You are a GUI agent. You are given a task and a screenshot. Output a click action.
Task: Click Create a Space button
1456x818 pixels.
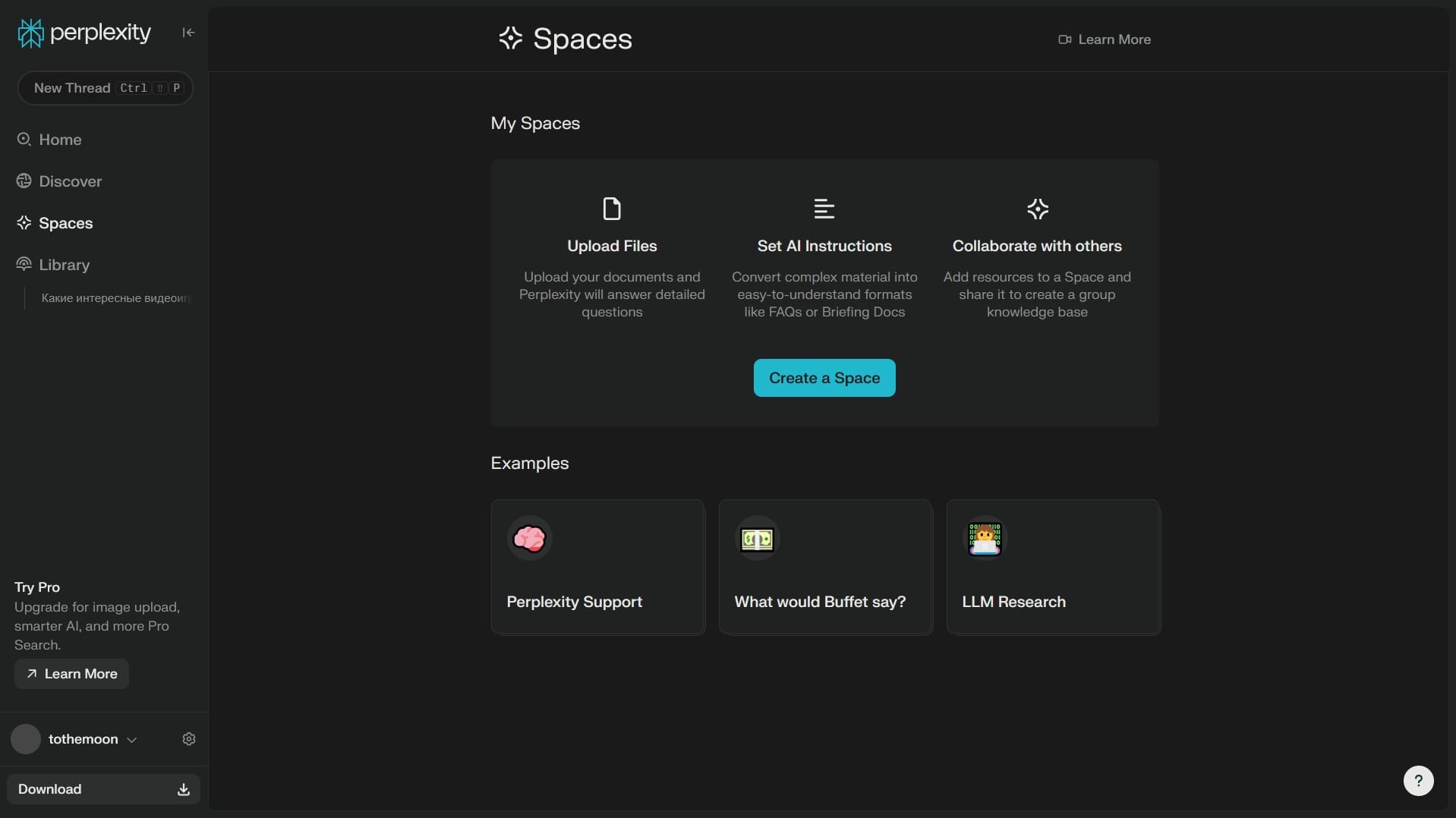[x=824, y=378]
